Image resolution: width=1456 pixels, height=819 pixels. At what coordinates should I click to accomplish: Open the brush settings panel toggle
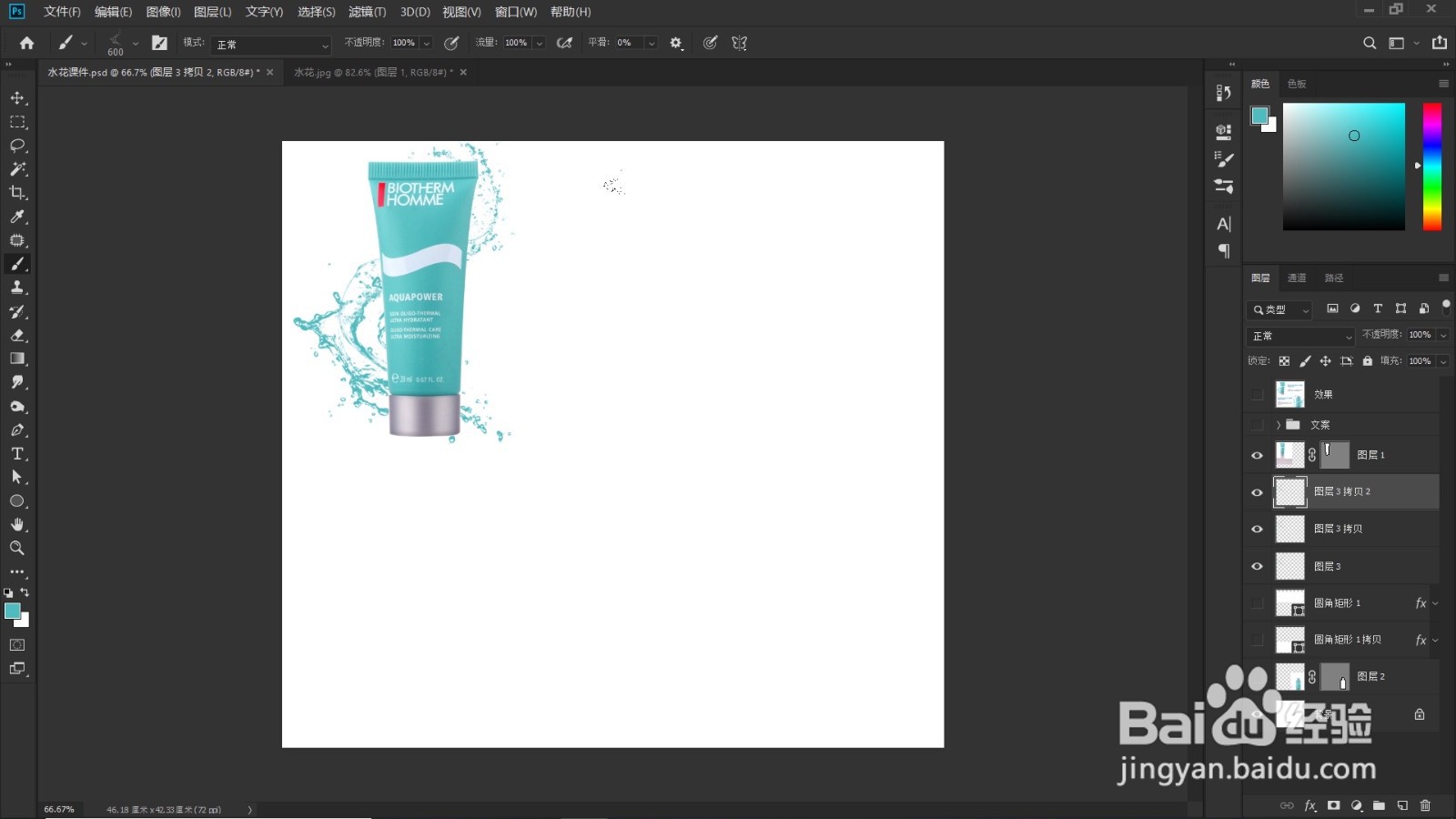click(159, 43)
